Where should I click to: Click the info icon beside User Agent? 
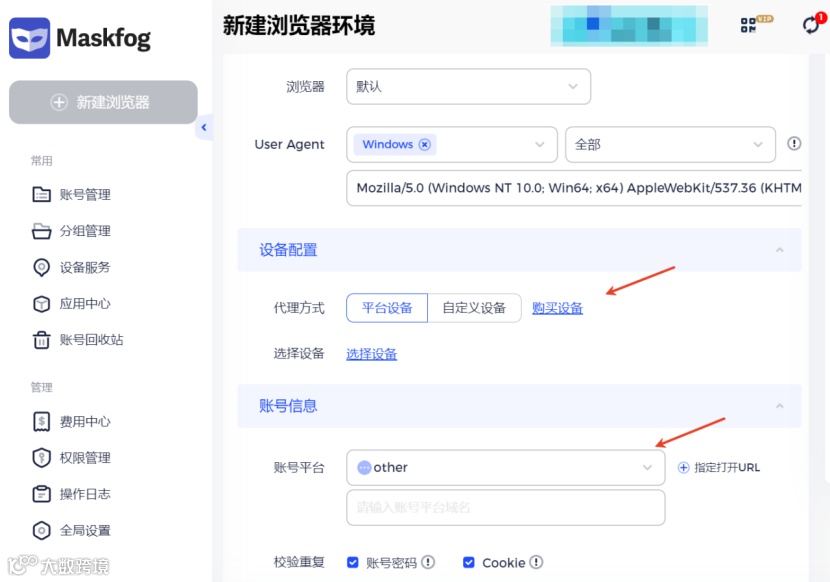(794, 144)
